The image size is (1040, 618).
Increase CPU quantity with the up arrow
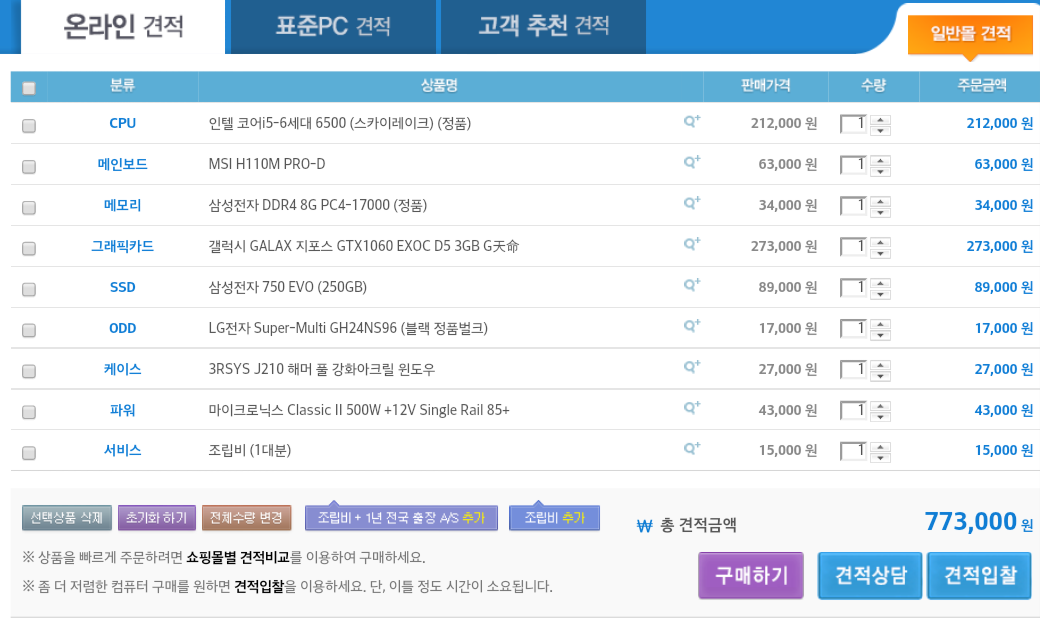point(880,119)
